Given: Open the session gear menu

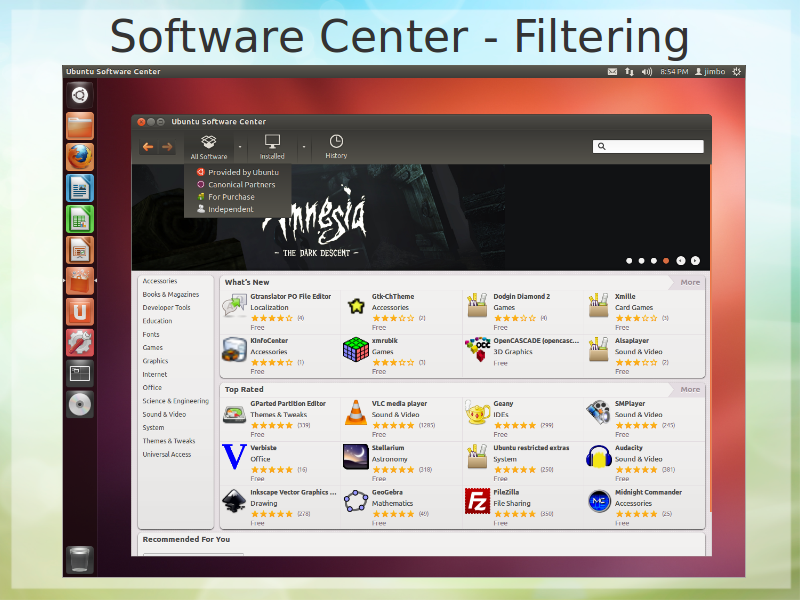Looking at the screenshot, I should pyautogui.click(x=736, y=72).
